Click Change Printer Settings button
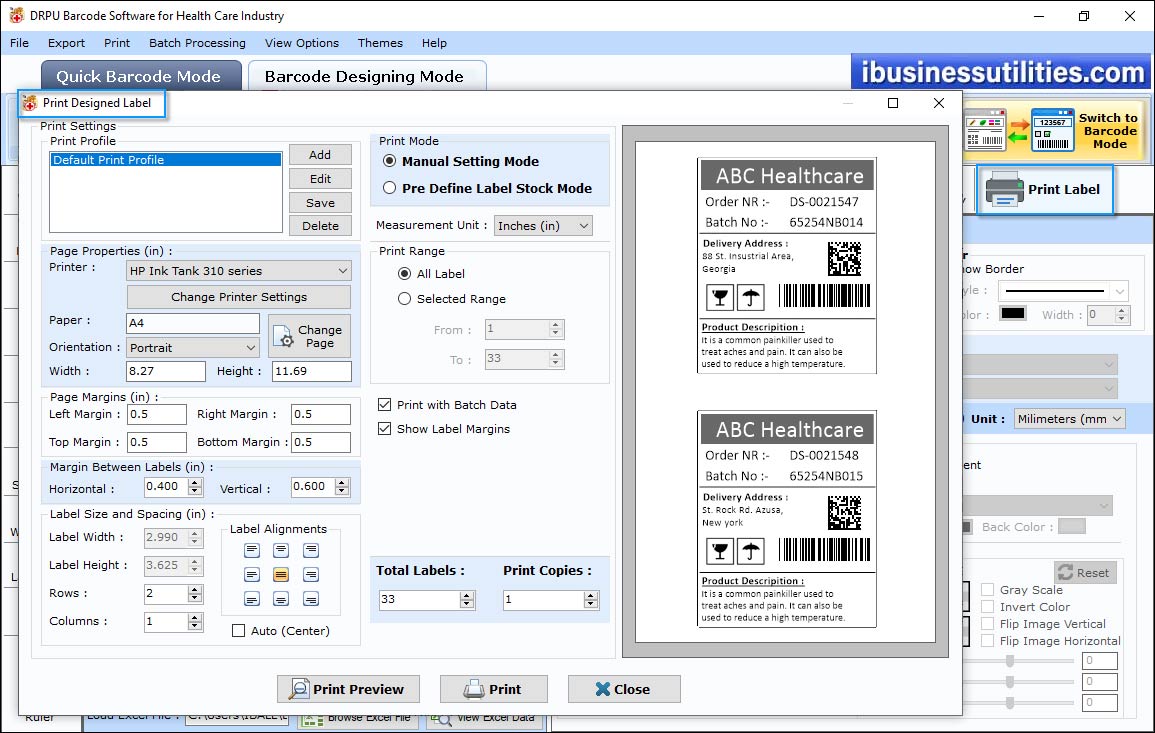Viewport: 1155px width, 733px height. pyautogui.click(x=239, y=297)
